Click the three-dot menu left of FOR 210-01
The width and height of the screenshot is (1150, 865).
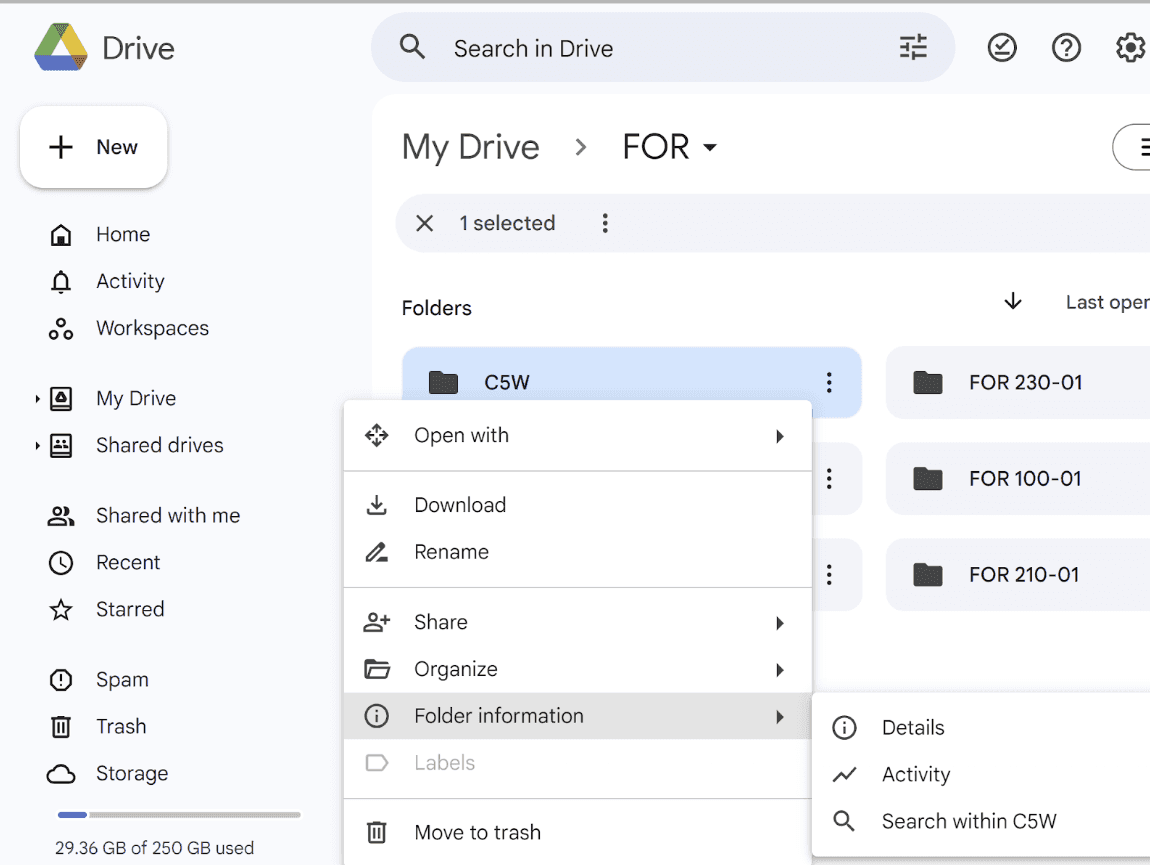[829, 574]
